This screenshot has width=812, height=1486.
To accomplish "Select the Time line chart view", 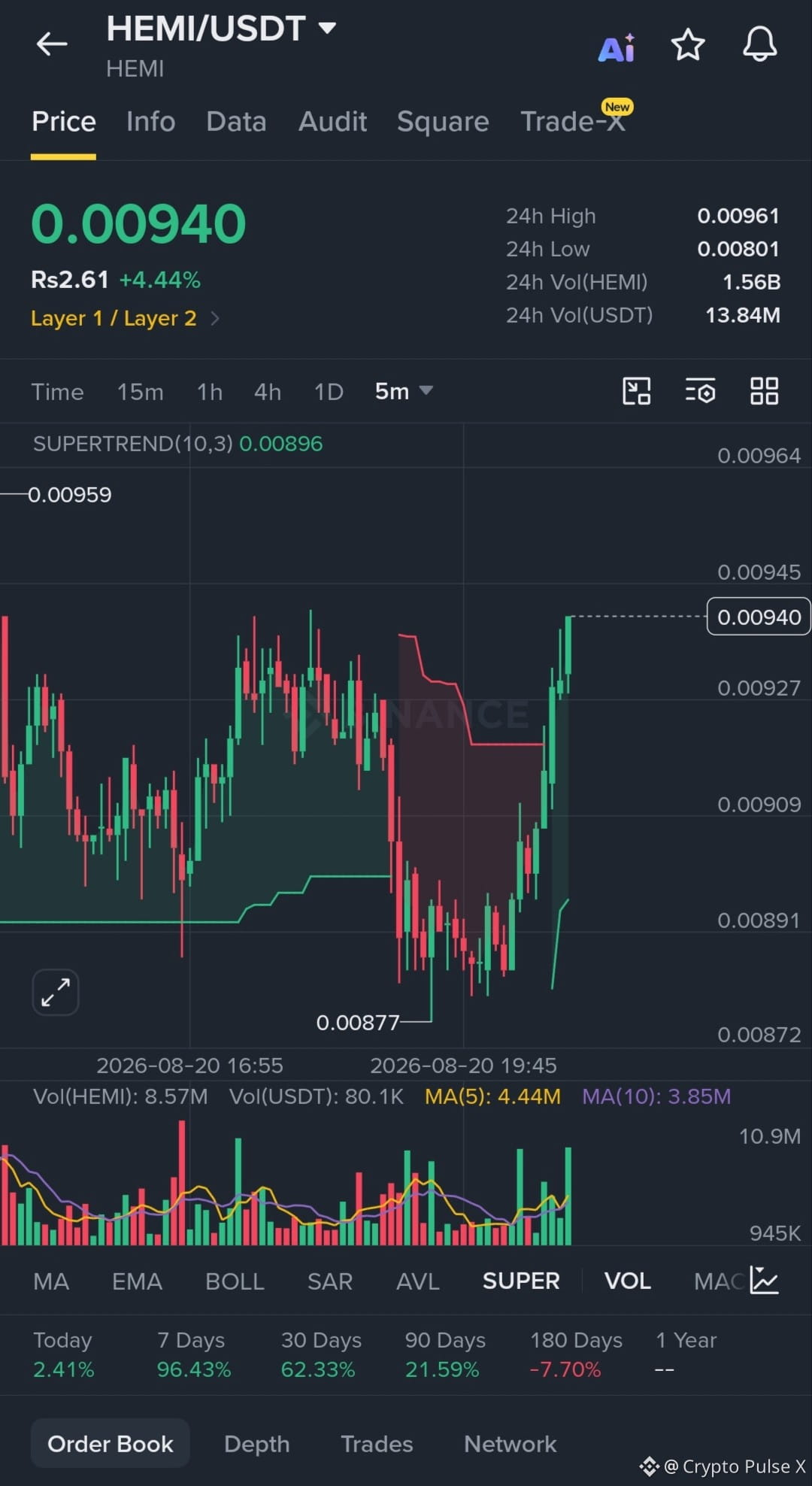I will [x=57, y=392].
